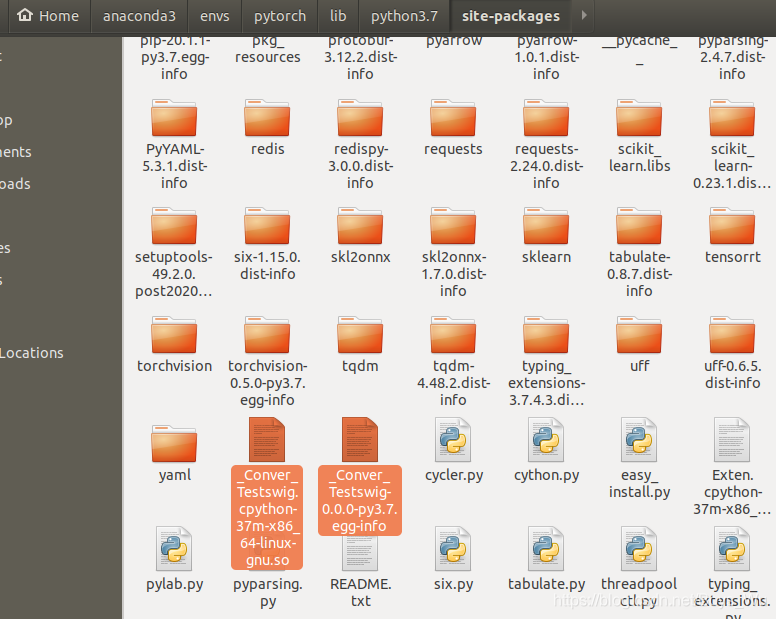Image resolution: width=776 pixels, height=619 pixels.
Task: Select the _ConverTestswig-0.0.0-py3.7.egg-info file icon
Action: click(x=360, y=439)
